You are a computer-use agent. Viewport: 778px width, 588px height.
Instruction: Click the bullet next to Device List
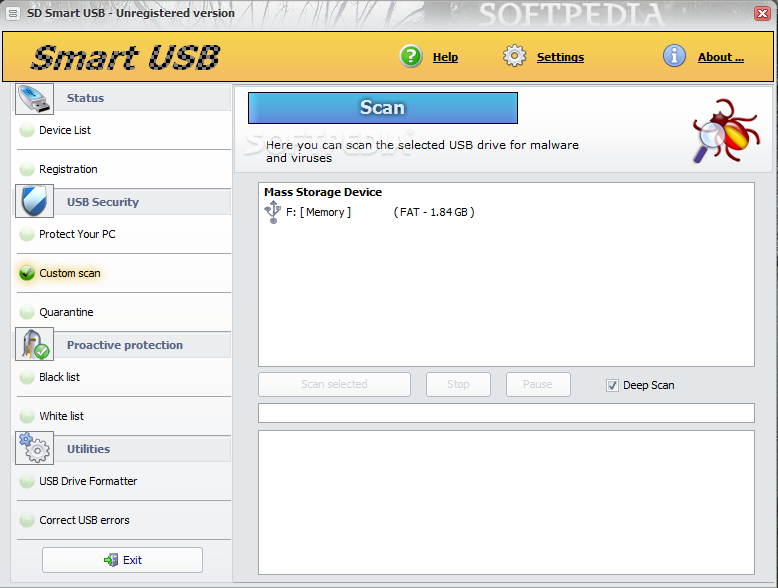tap(27, 131)
